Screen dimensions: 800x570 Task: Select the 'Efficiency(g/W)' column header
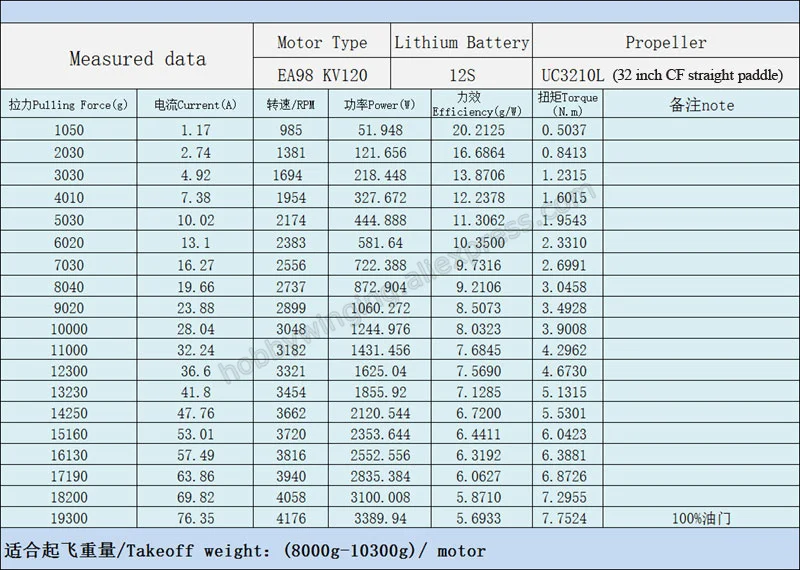(482, 104)
